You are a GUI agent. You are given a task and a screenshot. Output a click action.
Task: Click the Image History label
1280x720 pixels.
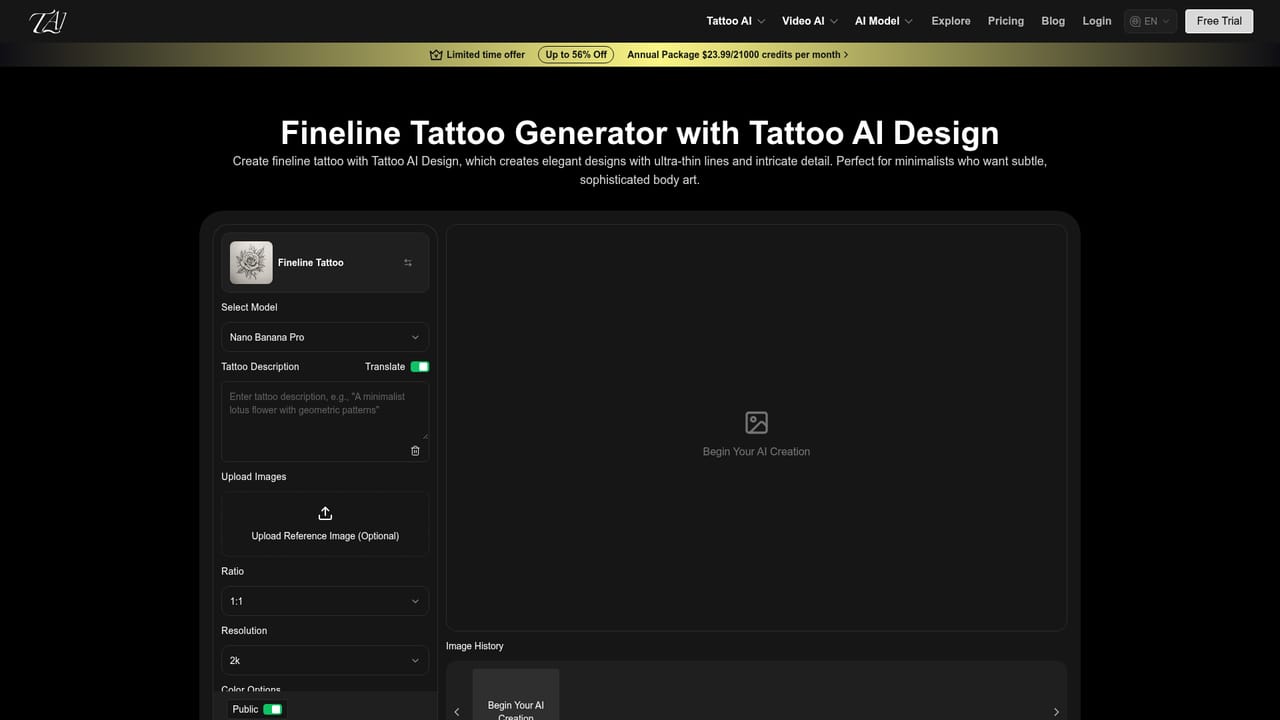[x=475, y=646]
